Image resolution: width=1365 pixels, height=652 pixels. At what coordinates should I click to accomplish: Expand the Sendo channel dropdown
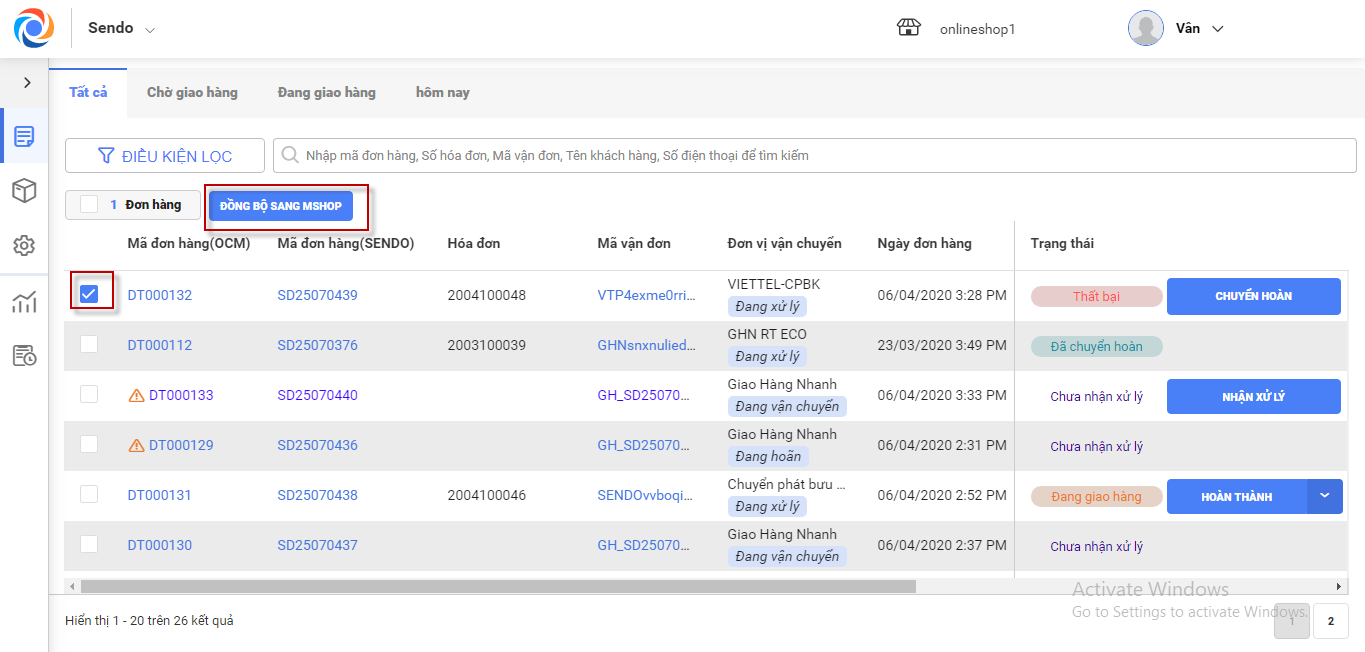coord(150,30)
